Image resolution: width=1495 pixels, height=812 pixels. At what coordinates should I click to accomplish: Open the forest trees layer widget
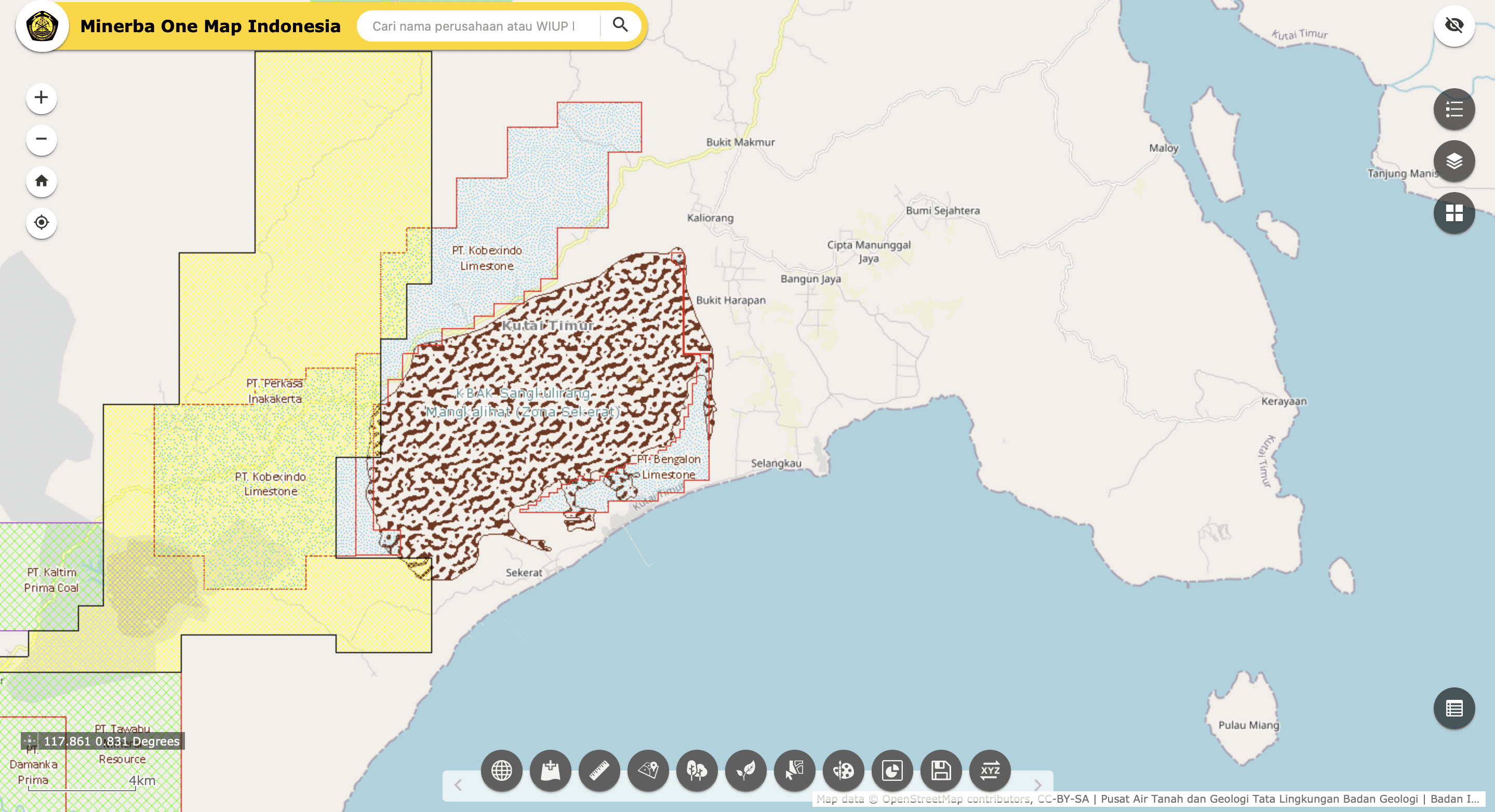coord(697,770)
